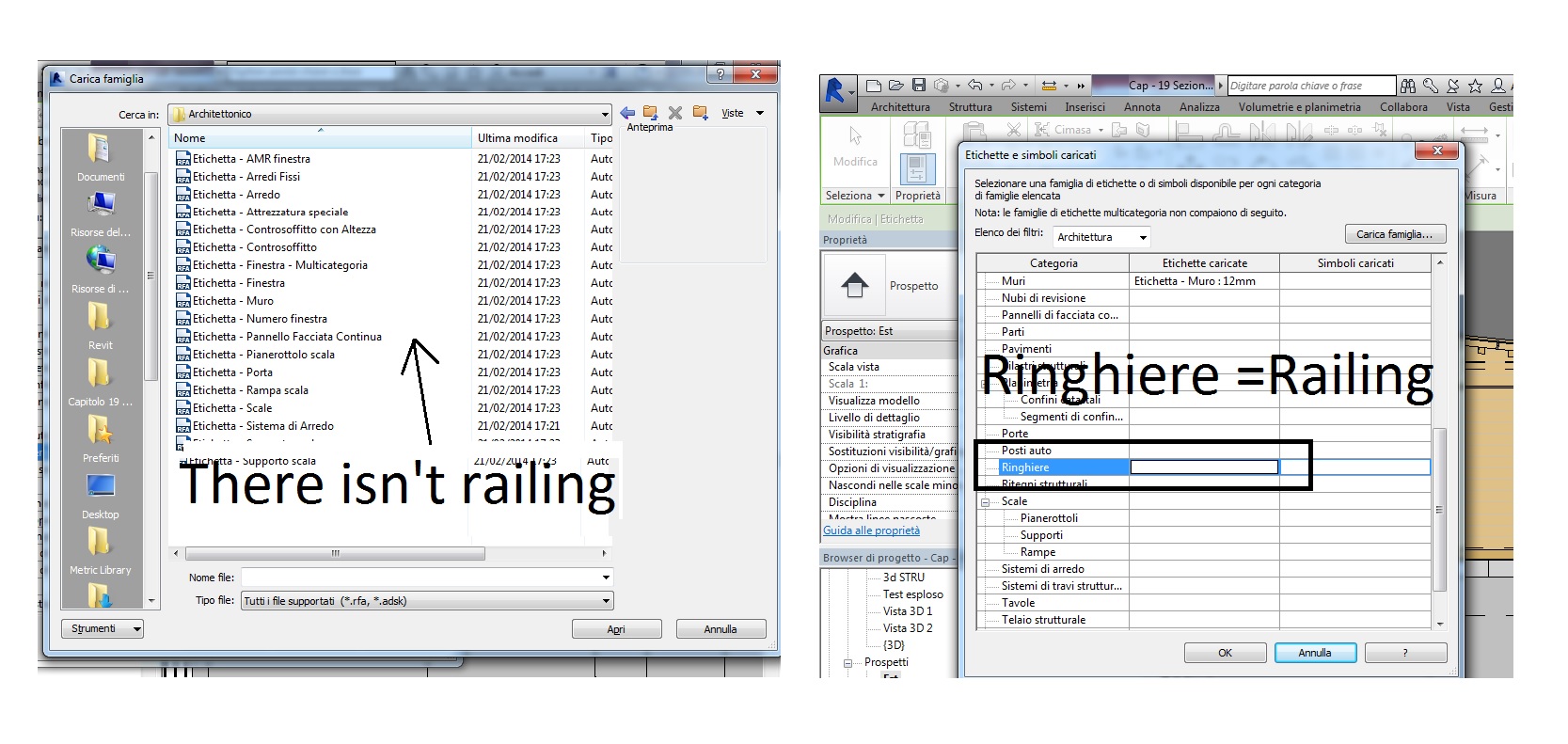
Task: Open the Seleziona panel dropdown
Action: click(855, 196)
